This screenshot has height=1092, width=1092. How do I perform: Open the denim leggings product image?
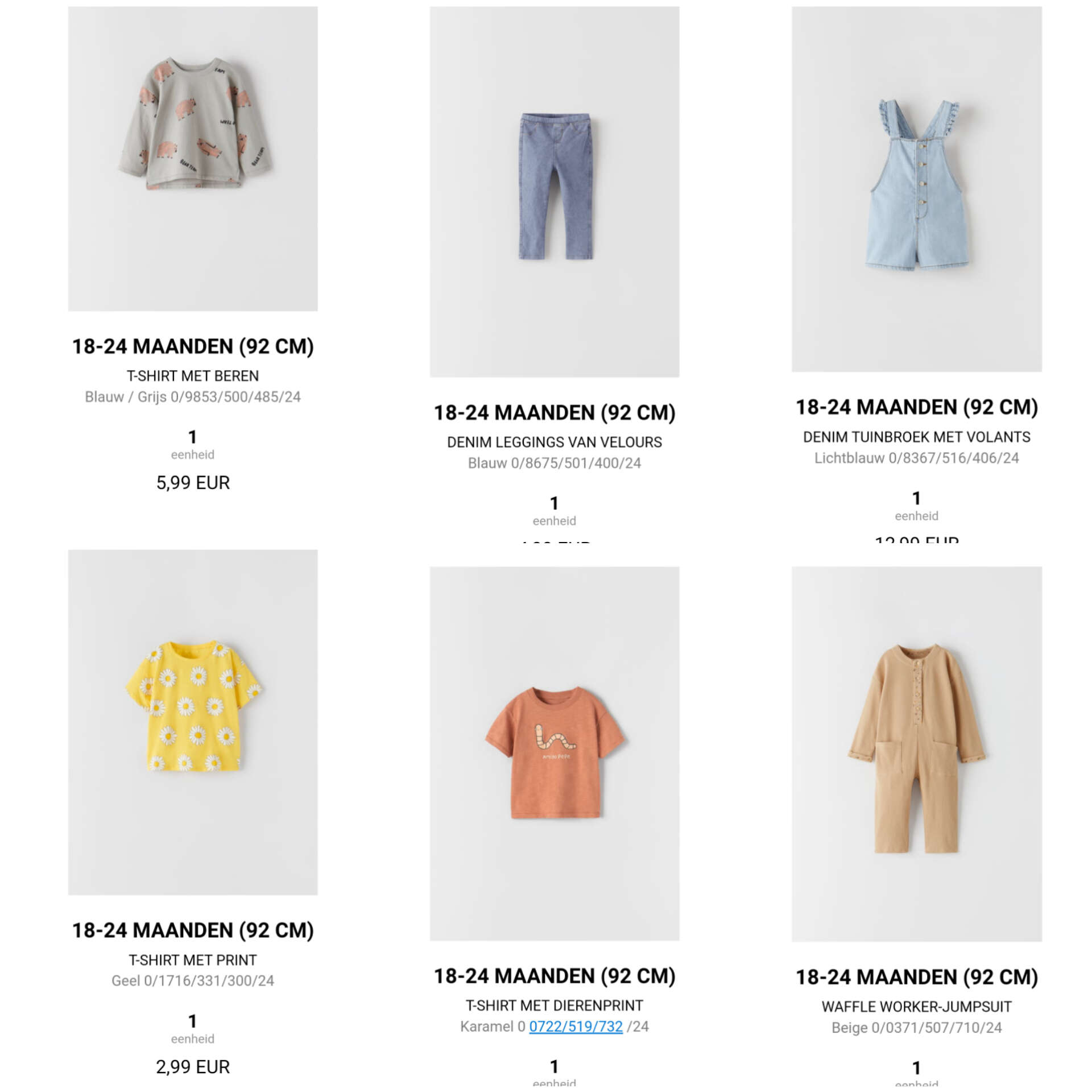click(554, 192)
